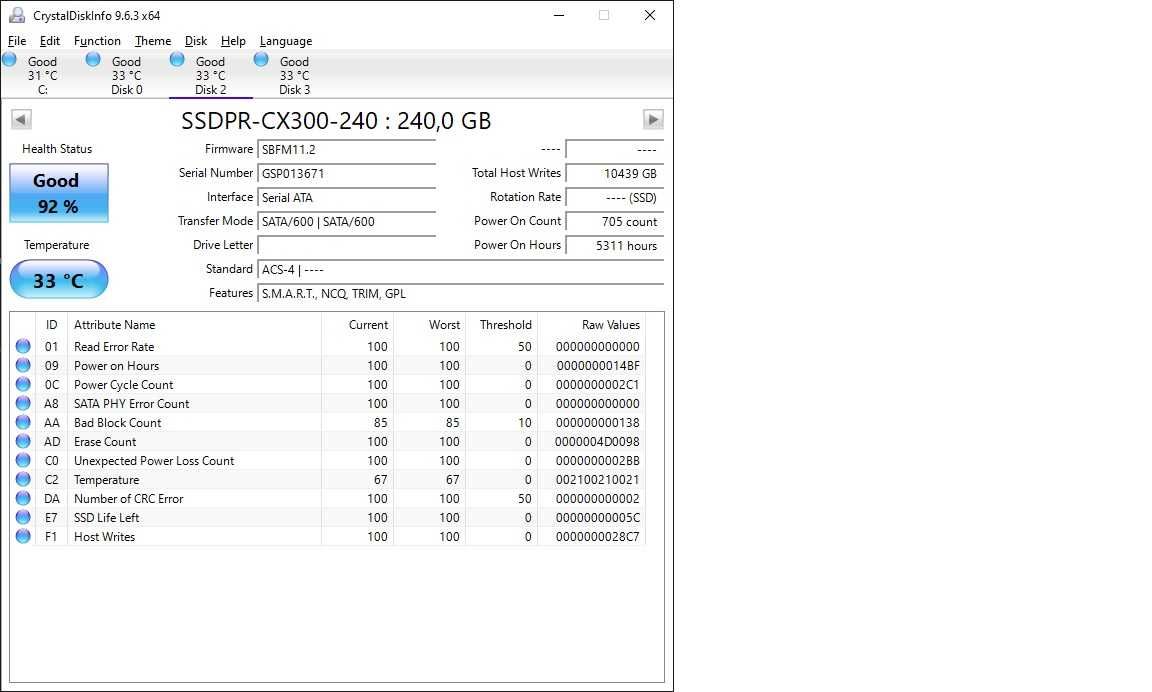Go to next disk with right arrow
Viewport: 1152px width, 692px height.
[x=653, y=119]
